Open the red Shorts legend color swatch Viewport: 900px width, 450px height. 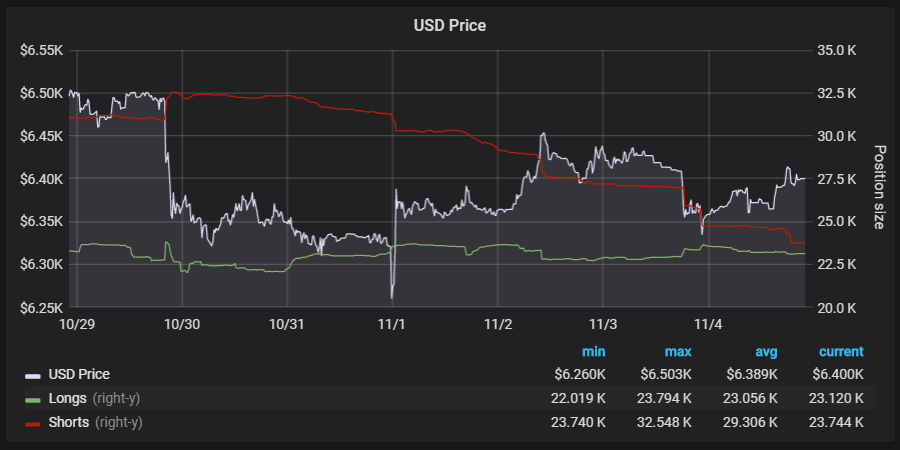(x=33, y=423)
